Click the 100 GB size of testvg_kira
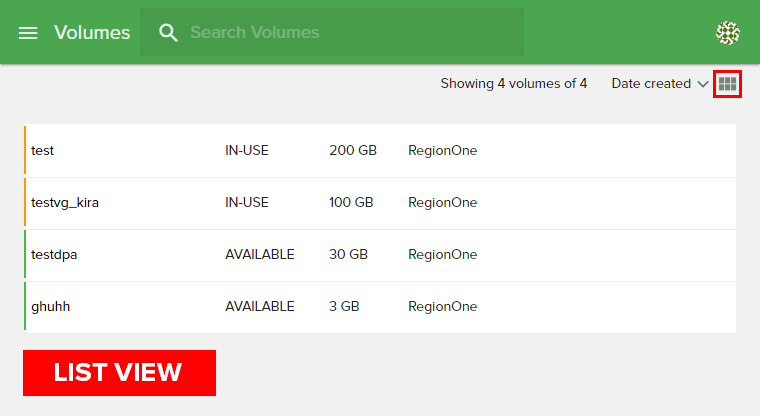This screenshot has height=416, width=760. (351, 203)
